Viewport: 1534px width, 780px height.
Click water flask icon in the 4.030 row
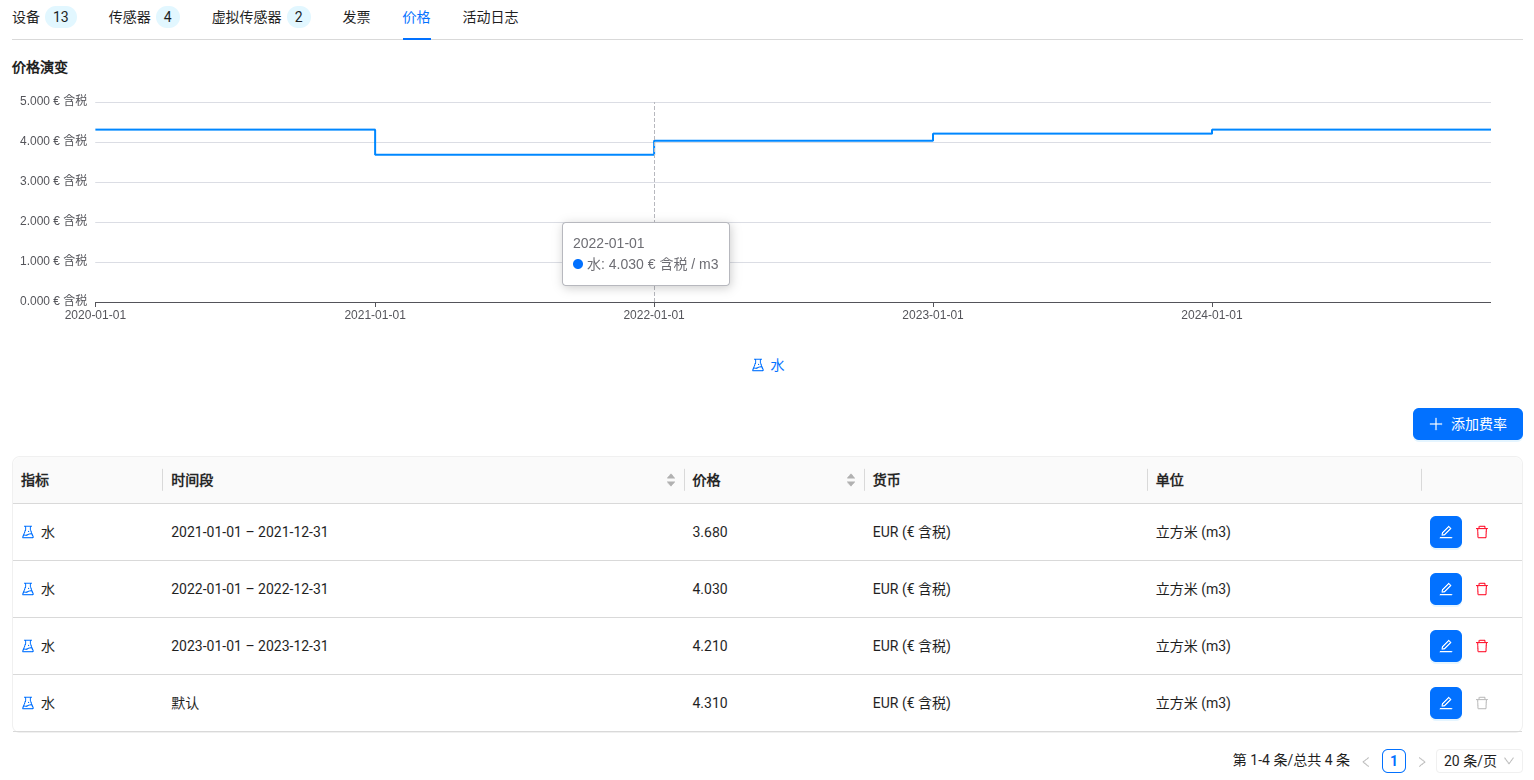28,589
